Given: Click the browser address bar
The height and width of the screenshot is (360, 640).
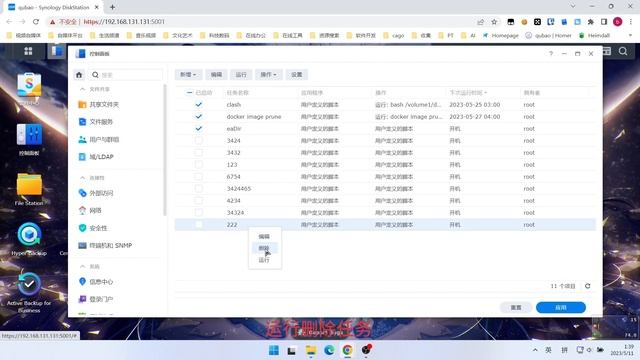Looking at the screenshot, I should pos(261,22).
